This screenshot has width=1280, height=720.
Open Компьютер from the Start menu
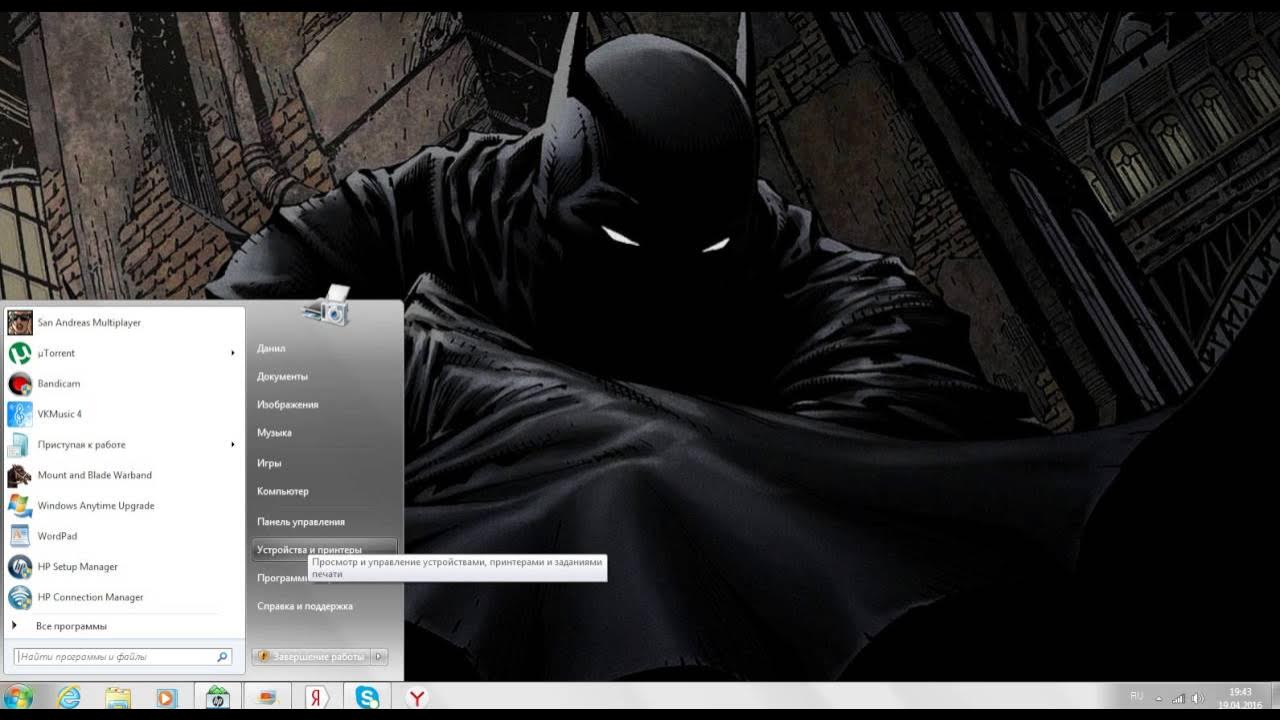(x=282, y=492)
